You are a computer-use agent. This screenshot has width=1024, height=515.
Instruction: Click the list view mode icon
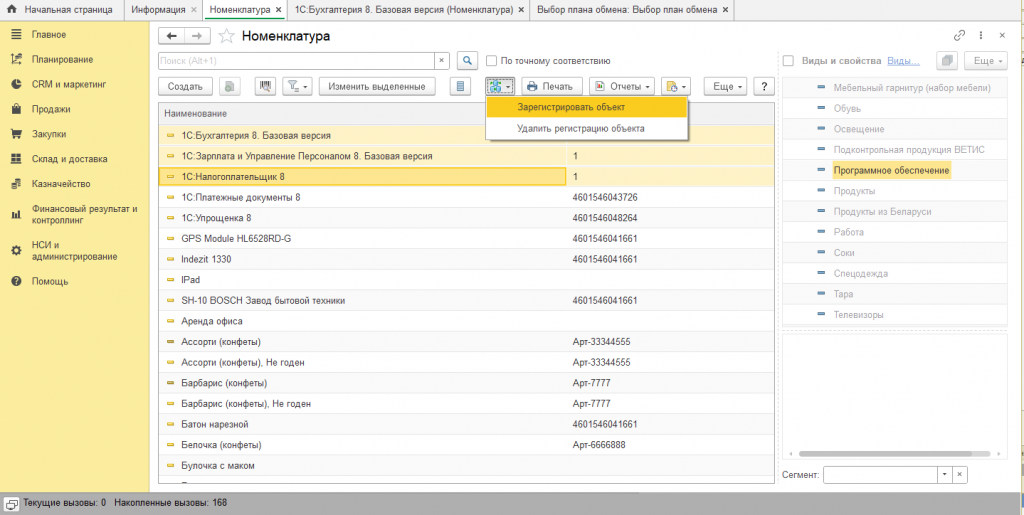[461, 86]
